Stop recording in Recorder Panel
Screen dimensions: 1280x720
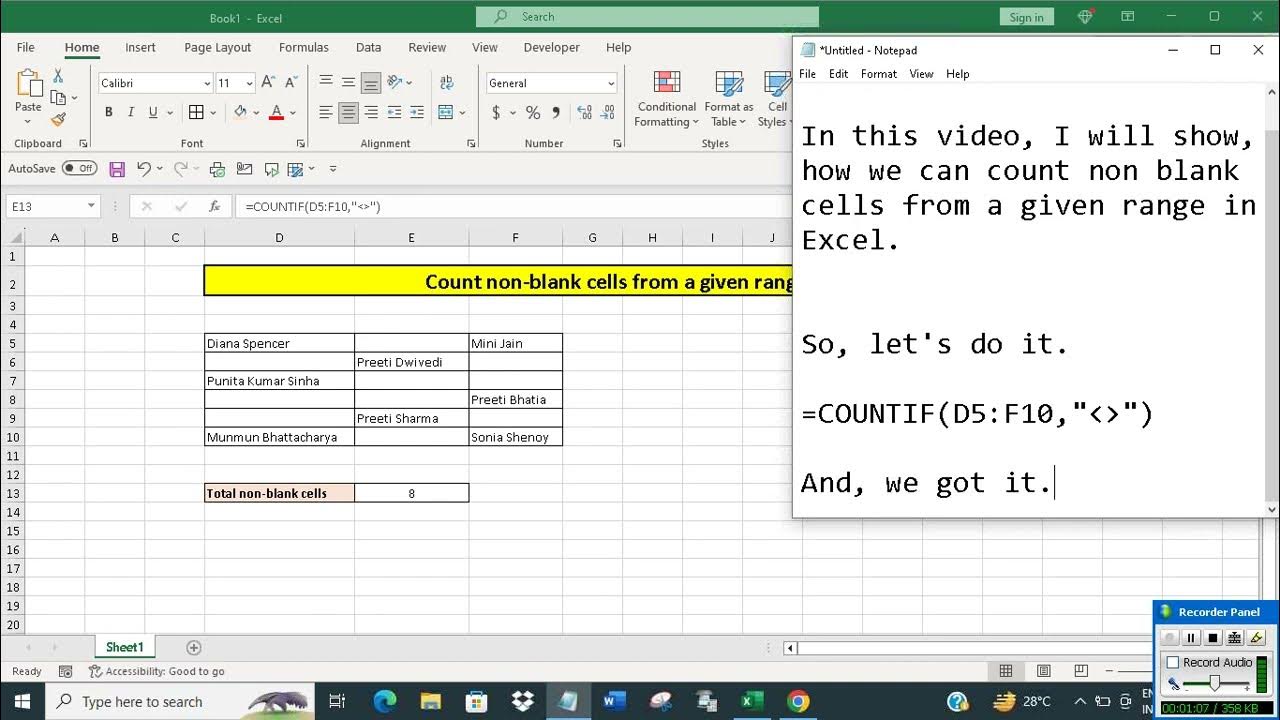coord(1213,638)
